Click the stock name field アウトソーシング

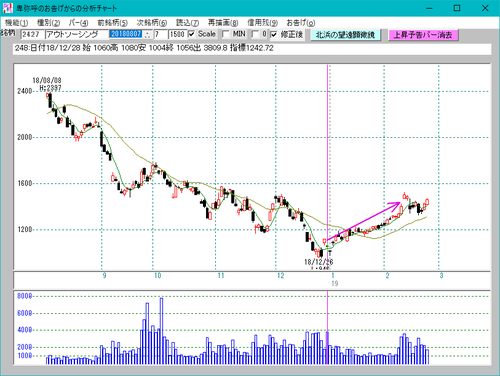tap(77, 34)
